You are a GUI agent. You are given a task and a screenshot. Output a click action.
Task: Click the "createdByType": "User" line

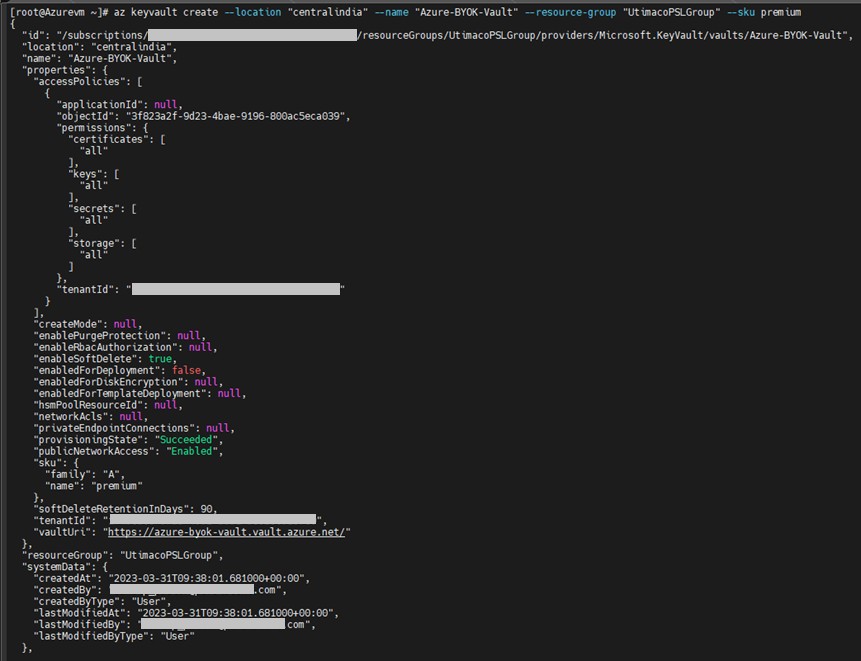point(102,601)
